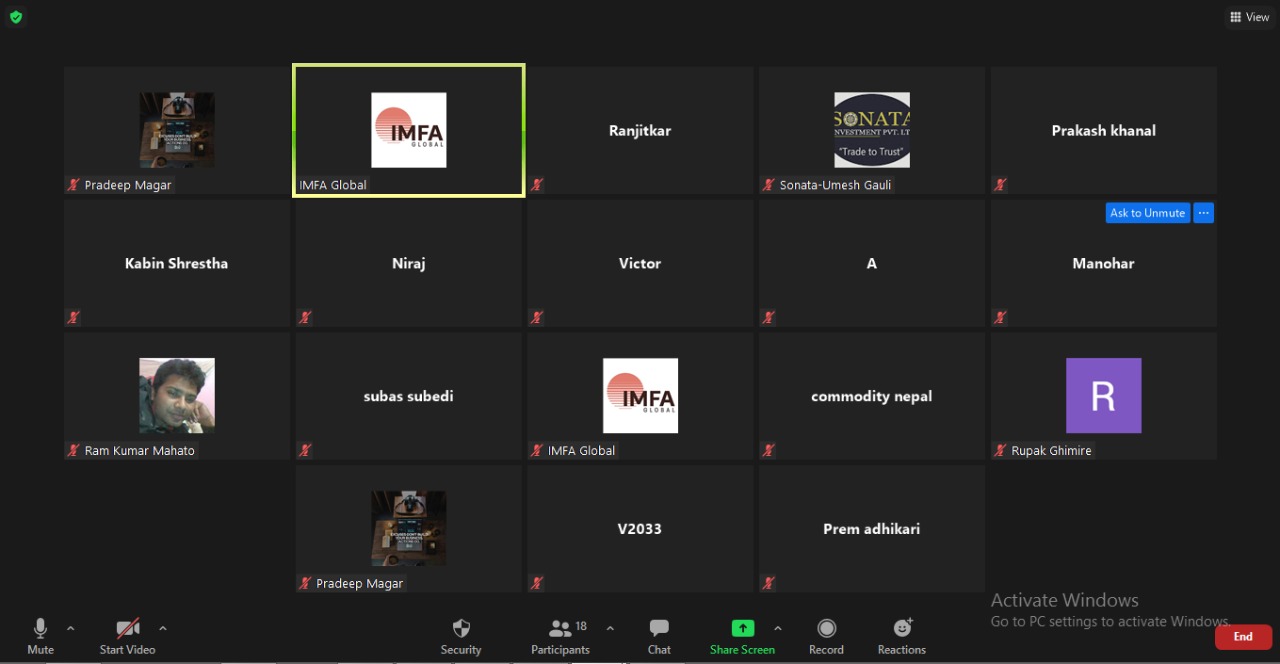Open the Reactions smiley menu
The width and height of the screenshot is (1280, 664).
click(x=902, y=636)
